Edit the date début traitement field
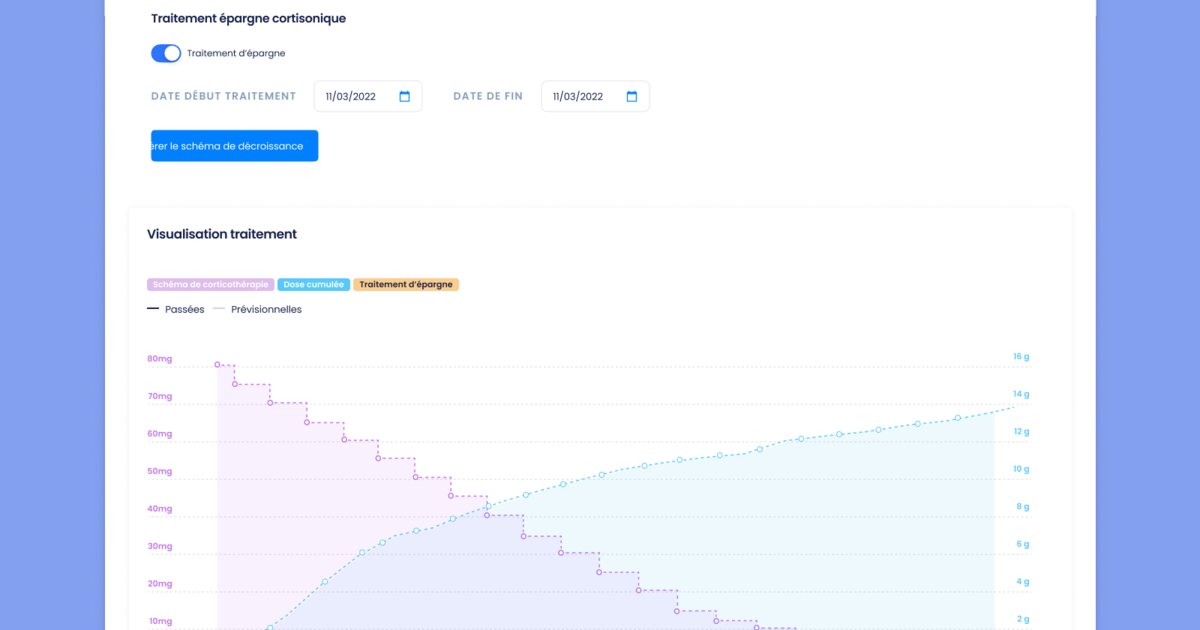1200x630 pixels. pyautogui.click(x=368, y=96)
